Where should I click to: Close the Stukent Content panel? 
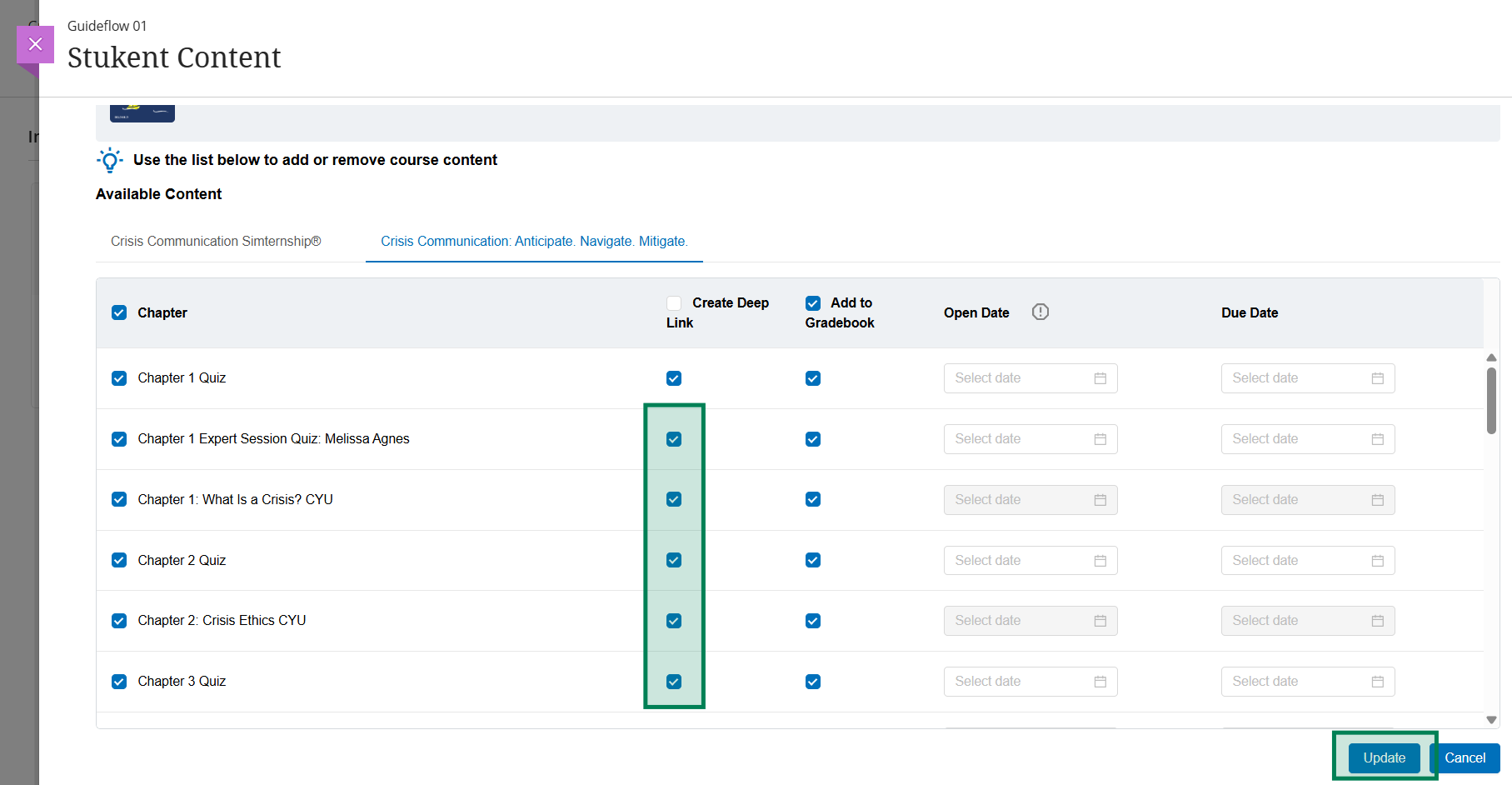click(35, 44)
